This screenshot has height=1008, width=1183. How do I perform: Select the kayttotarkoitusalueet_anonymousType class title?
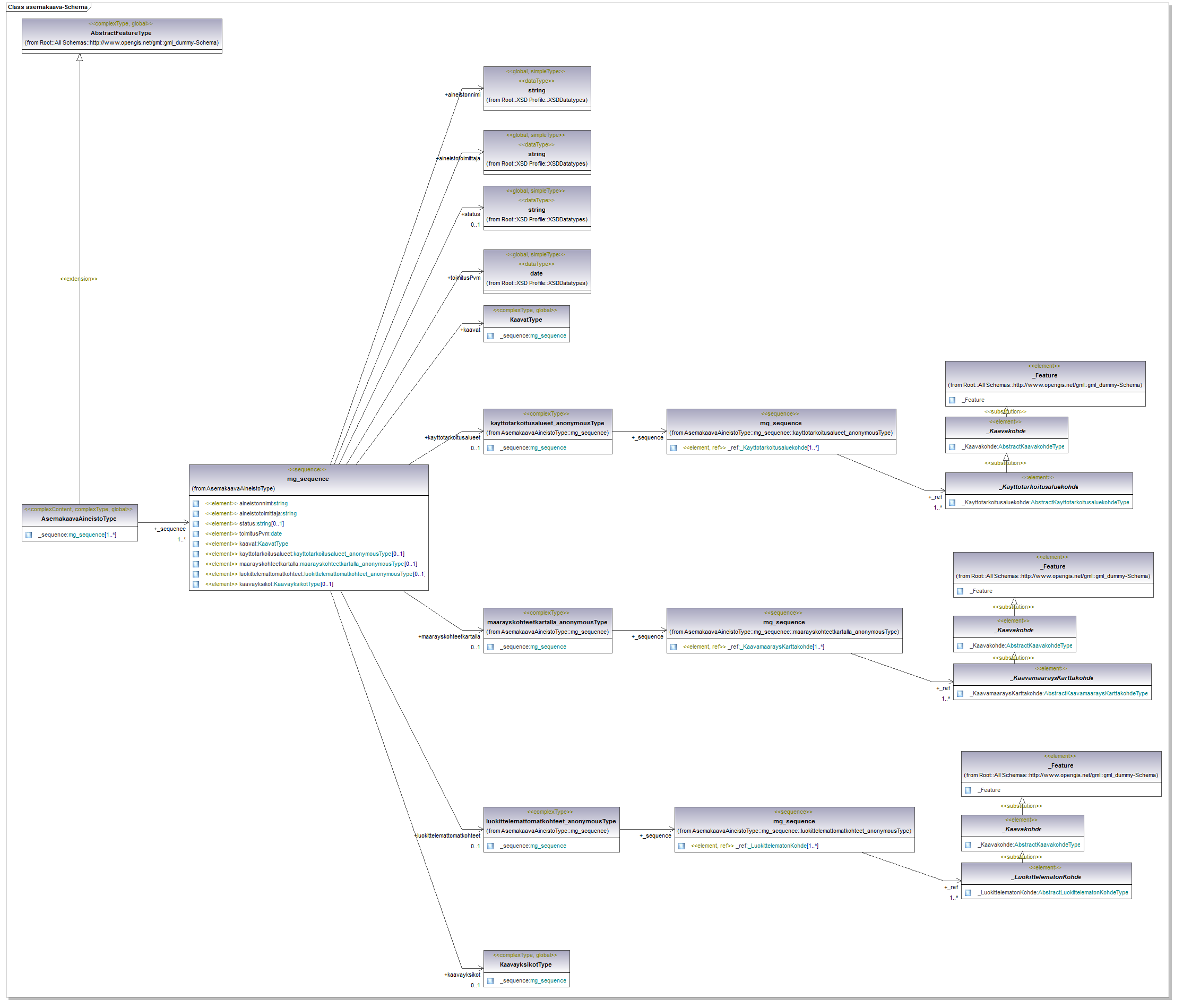547,423
